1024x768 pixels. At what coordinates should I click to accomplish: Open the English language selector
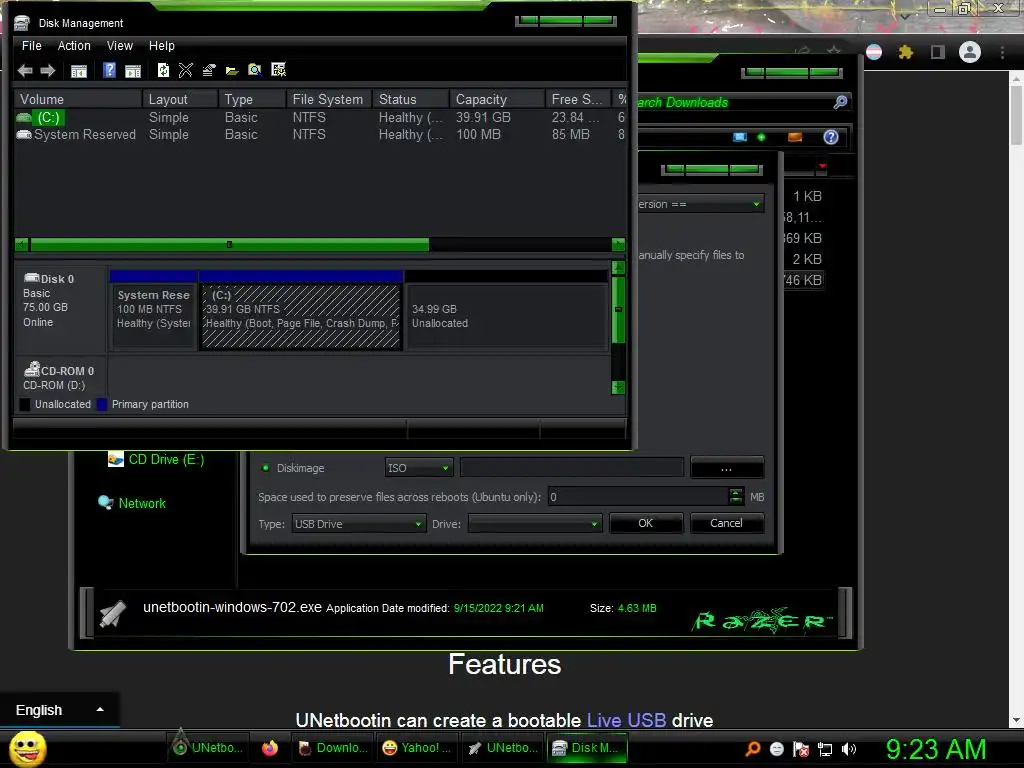(x=59, y=710)
